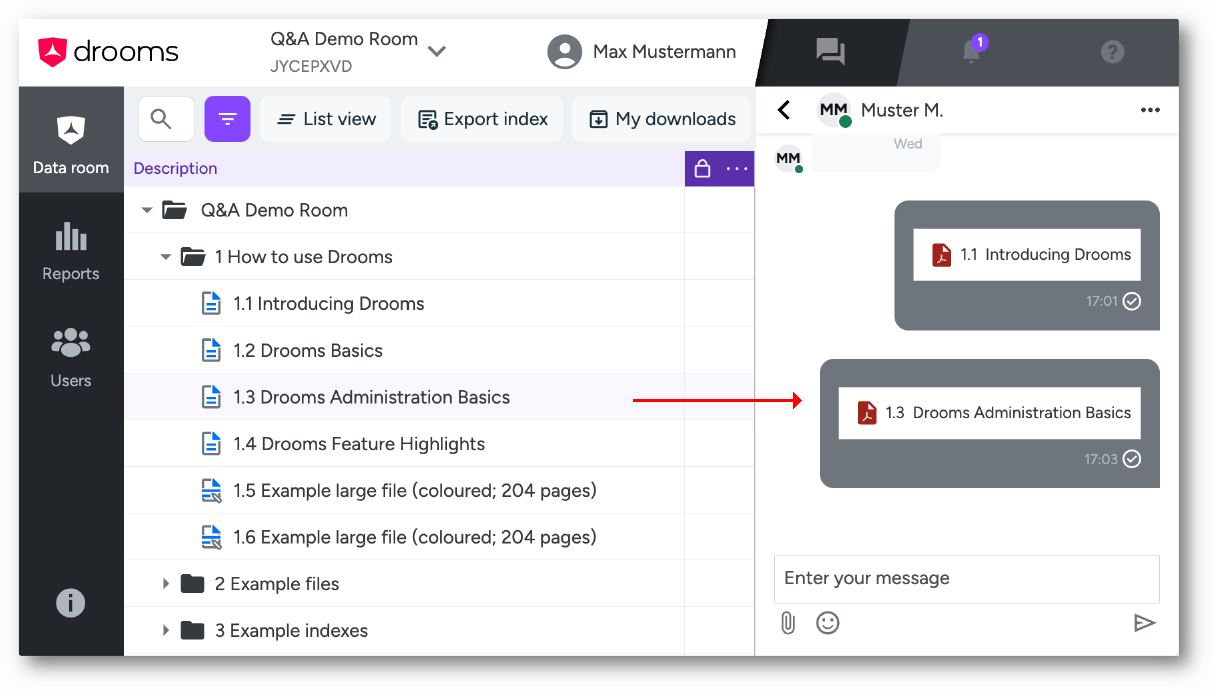The height and width of the screenshot is (695, 1215).
Task: Click the lock icon in column header
Action: (x=702, y=169)
